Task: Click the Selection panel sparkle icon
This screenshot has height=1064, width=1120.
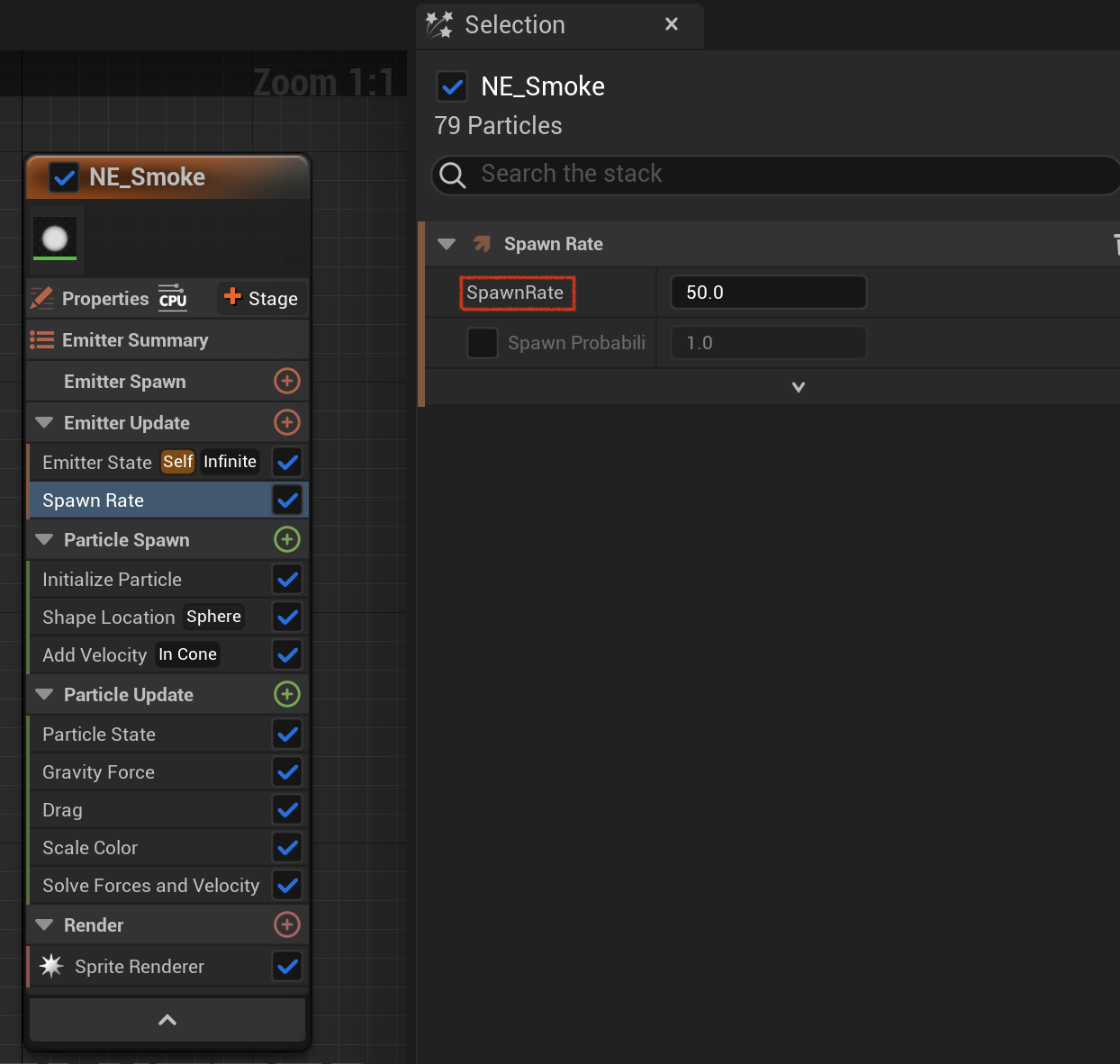Action: 439,24
